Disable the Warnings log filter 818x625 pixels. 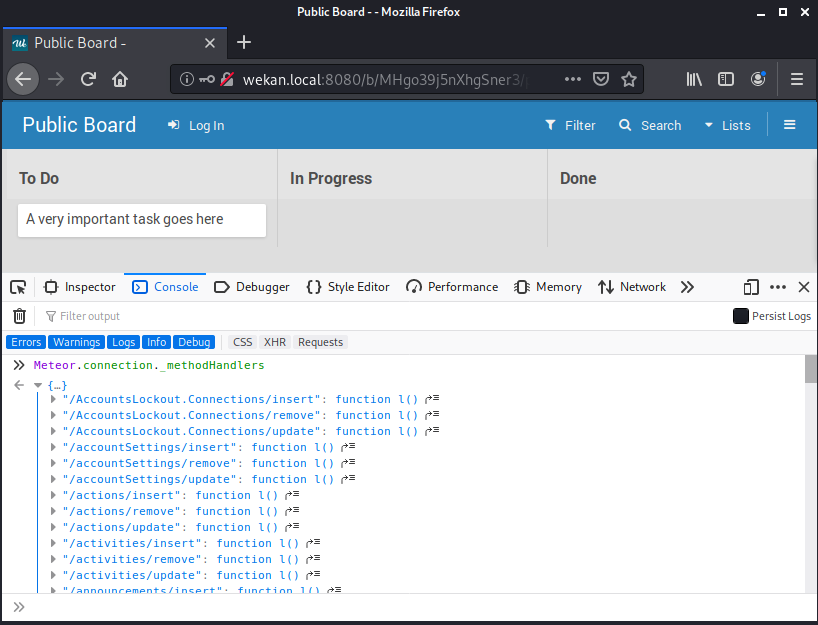(x=75, y=341)
